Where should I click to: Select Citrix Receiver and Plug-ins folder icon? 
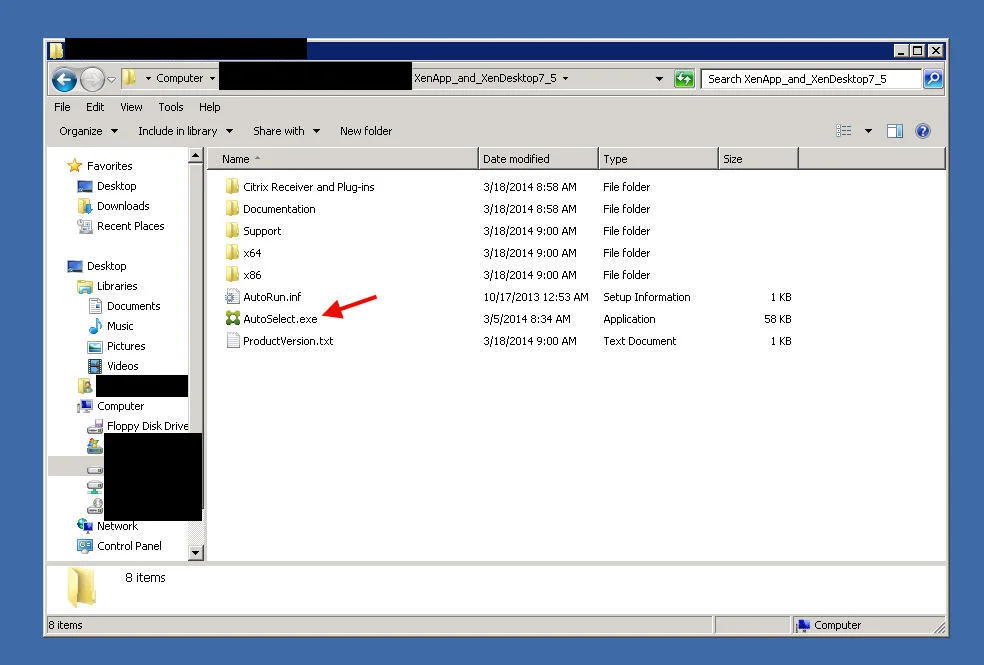pyautogui.click(x=232, y=186)
